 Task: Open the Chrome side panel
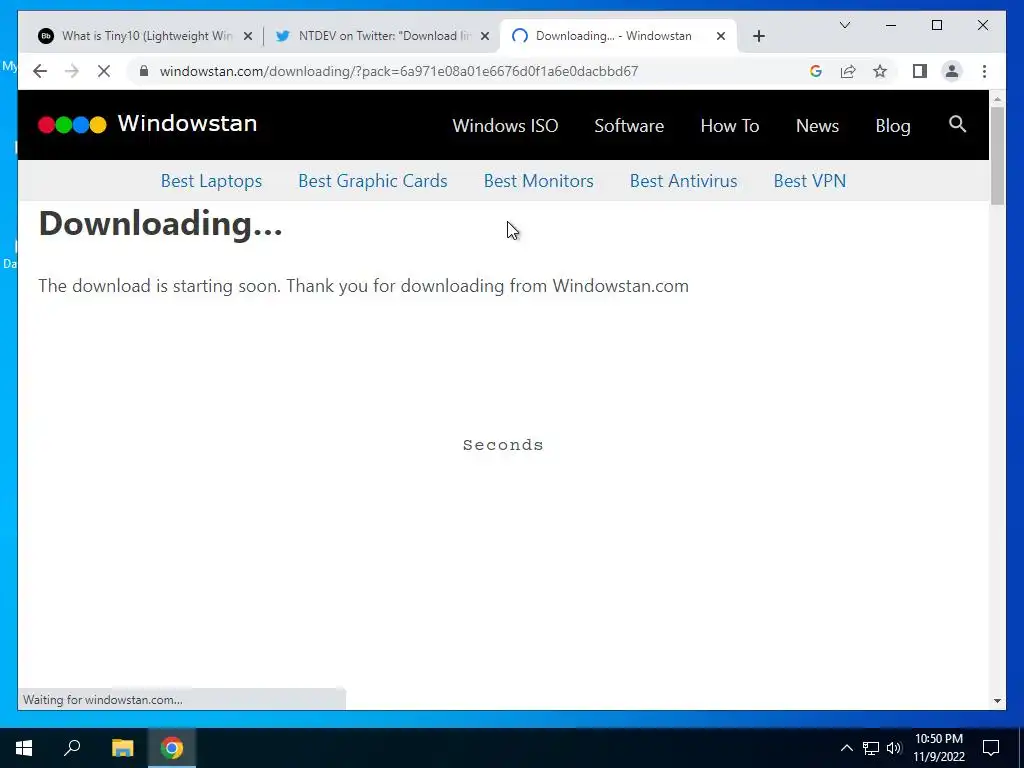(x=920, y=71)
